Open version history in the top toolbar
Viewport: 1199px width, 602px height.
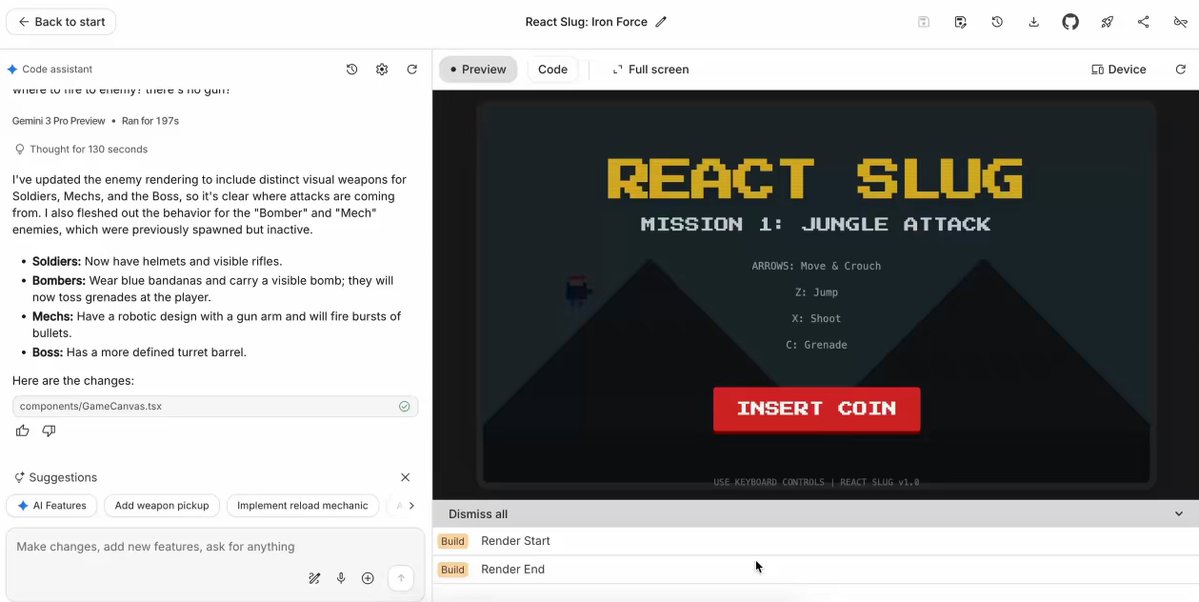pyautogui.click(x=997, y=22)
